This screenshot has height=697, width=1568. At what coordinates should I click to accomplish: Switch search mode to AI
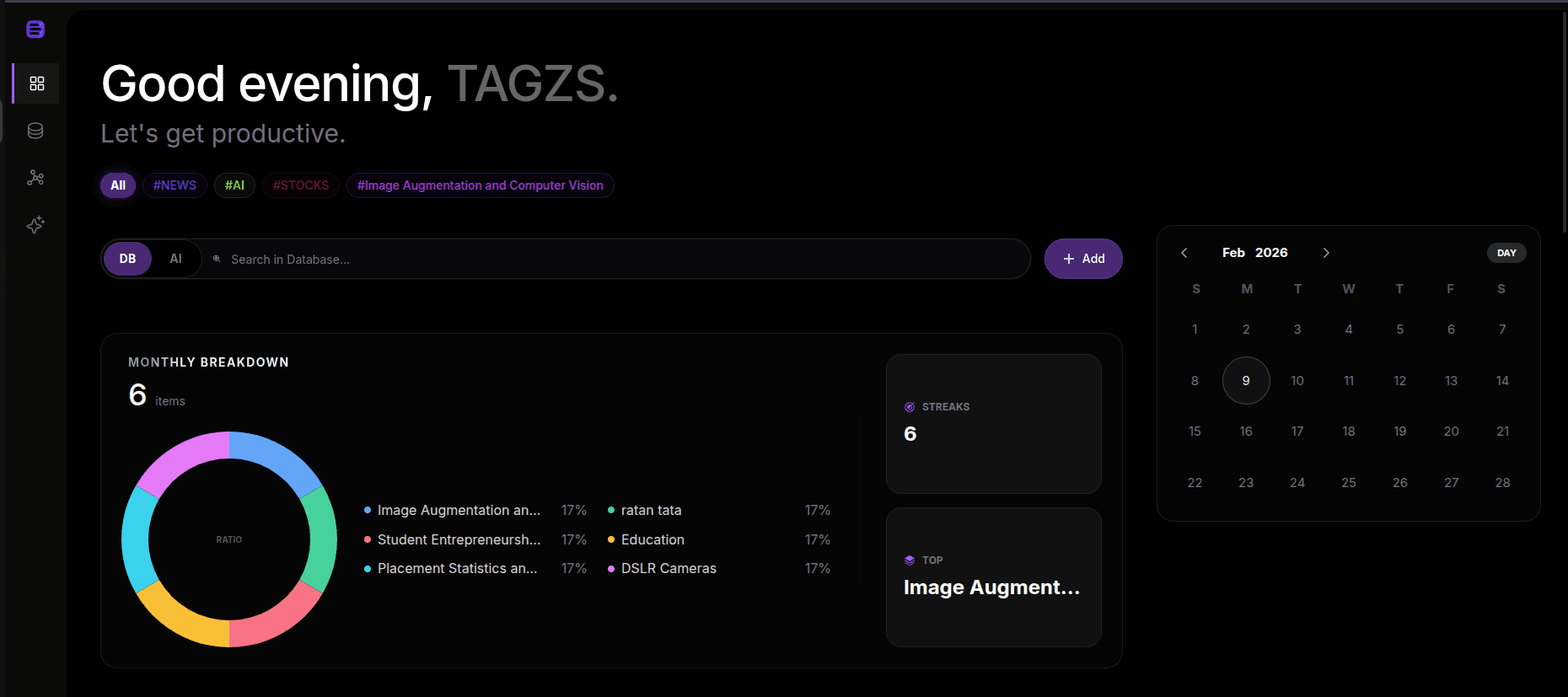[175, 259]
